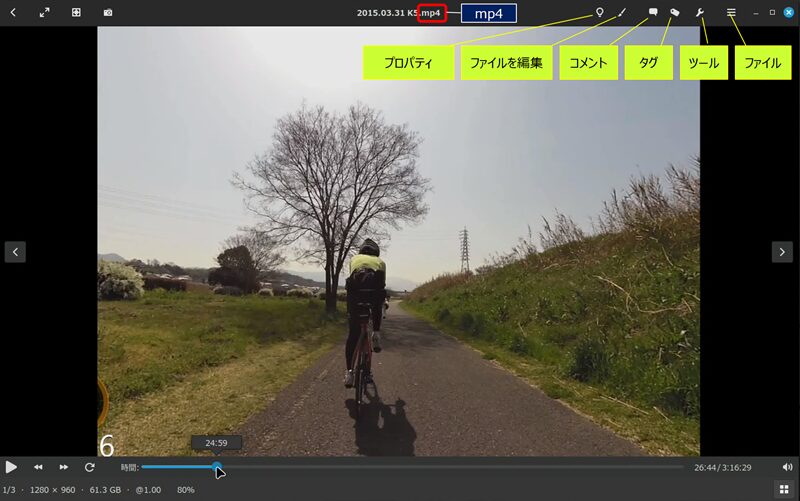Fast-forward the video
Screen dimensions: 800x501
[x=63, y=467]
